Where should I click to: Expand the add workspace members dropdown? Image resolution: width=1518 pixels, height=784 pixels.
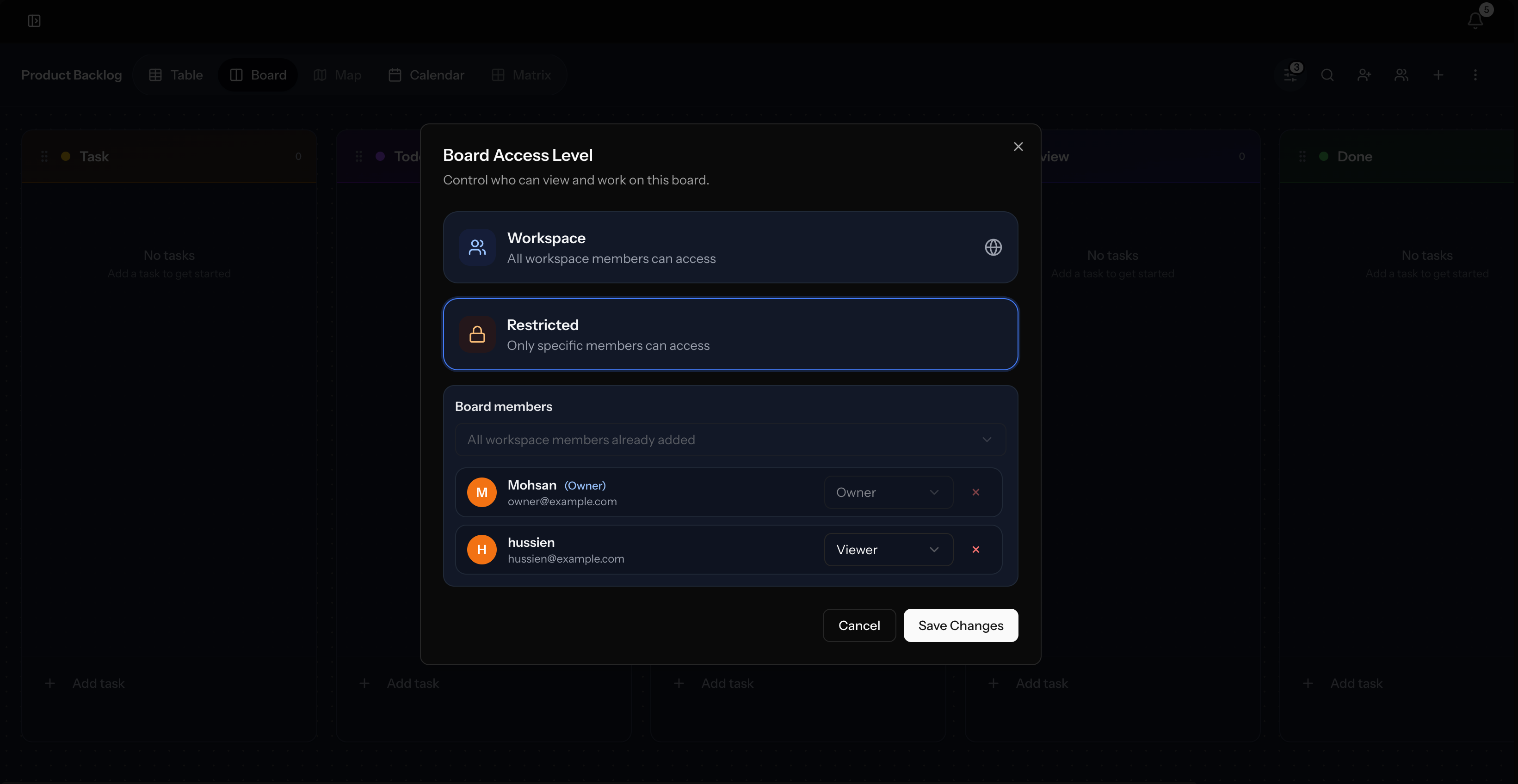729,440
